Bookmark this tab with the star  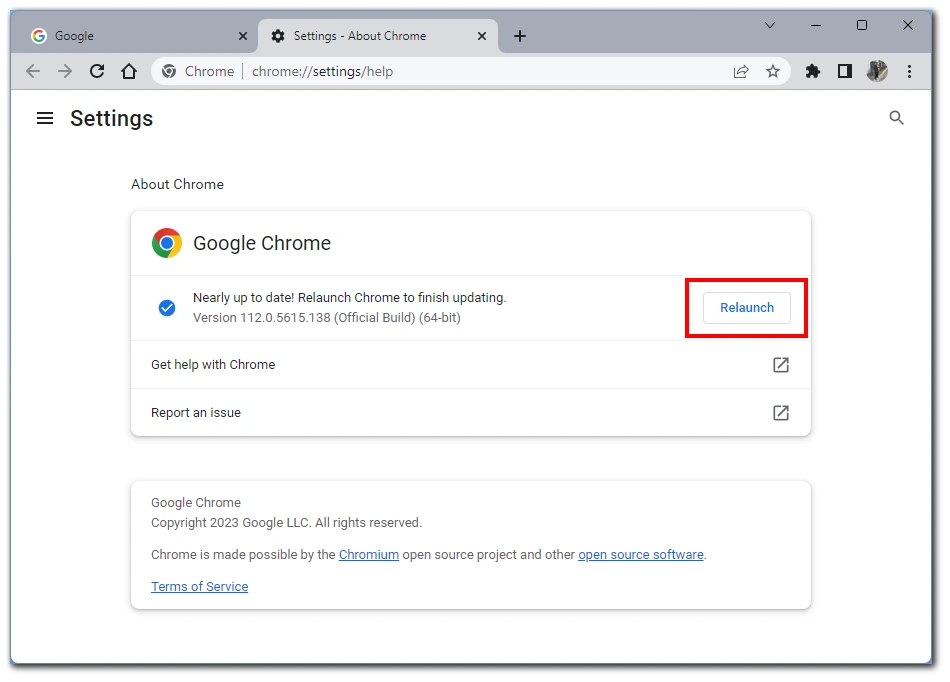772,71
